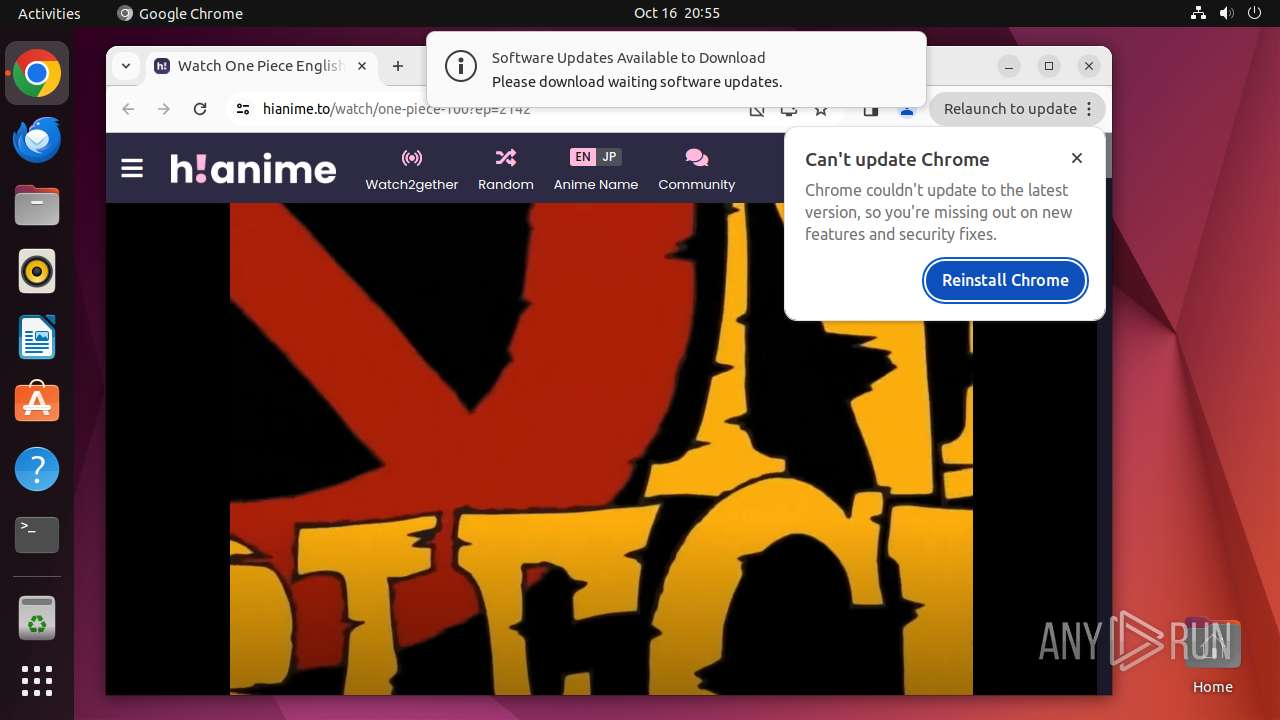
Task: Go forward in browser history
Action: pyautogui.click(x=164, y=109)
